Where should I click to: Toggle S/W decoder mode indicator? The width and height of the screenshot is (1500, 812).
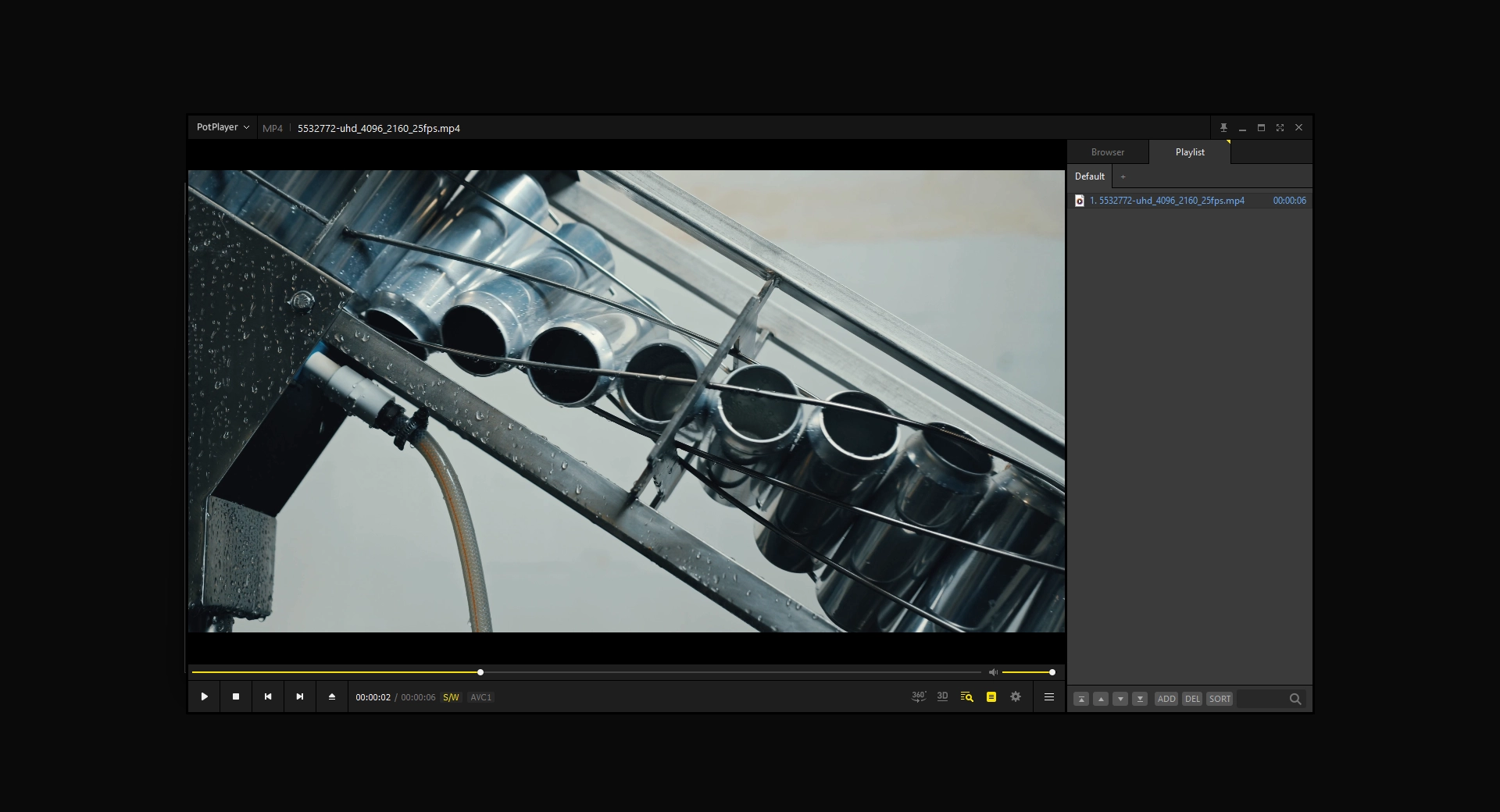pos(452,697)
